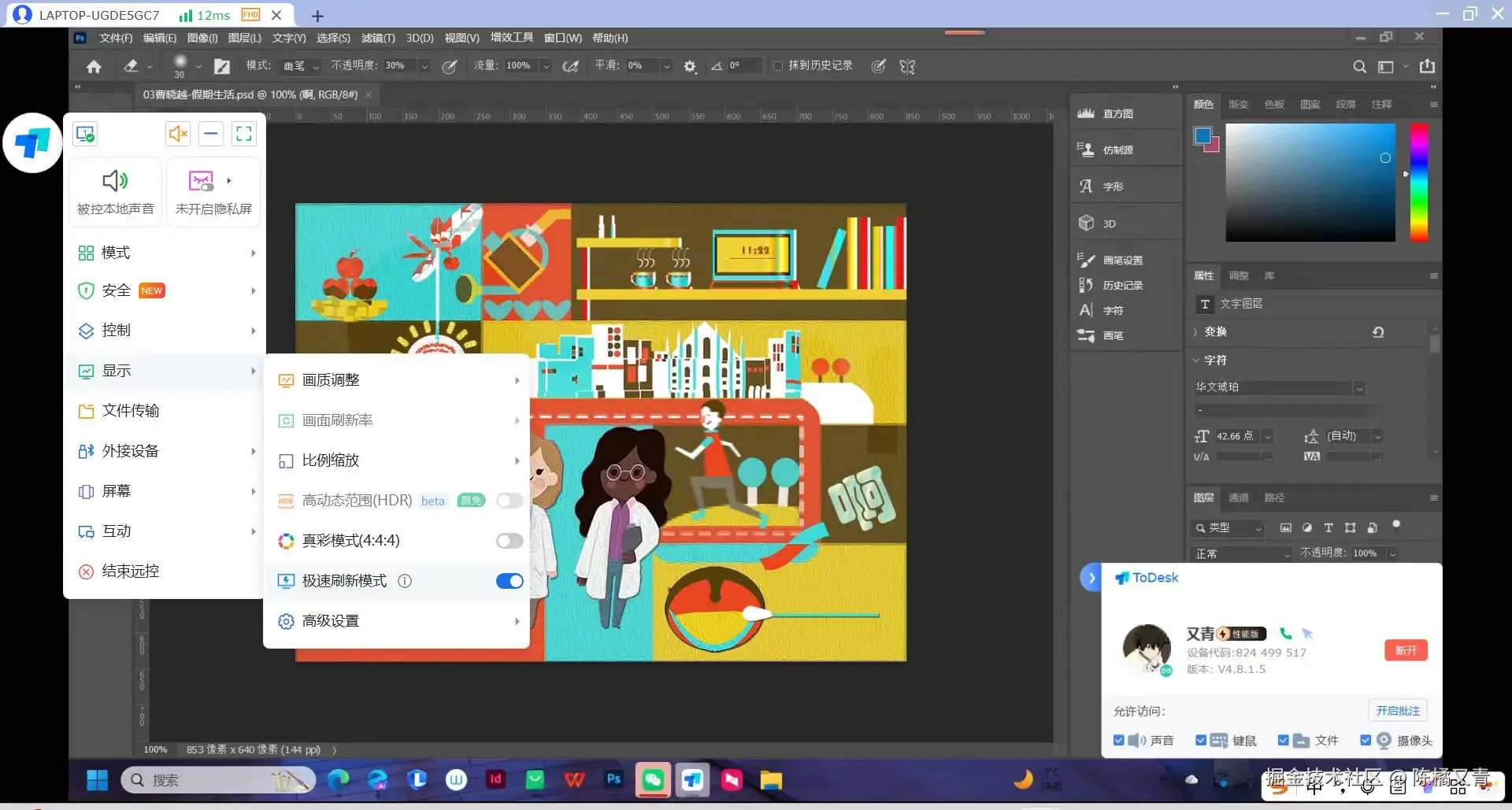Enable the 真彩模式(4:4:4) toggle
The image size is (1512, 810).
click(510, 541)
